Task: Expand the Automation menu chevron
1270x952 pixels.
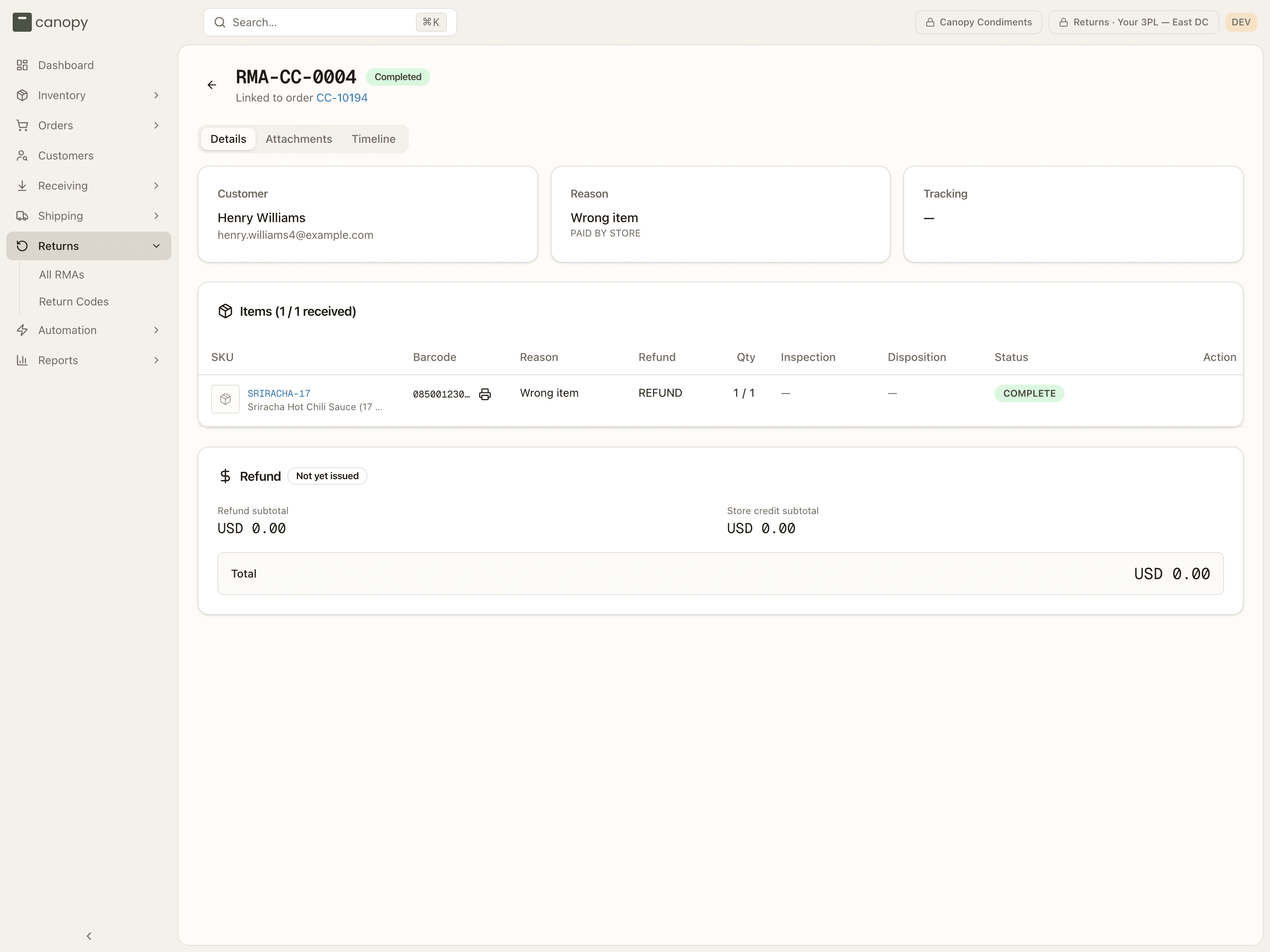Action: click(156, 330)
